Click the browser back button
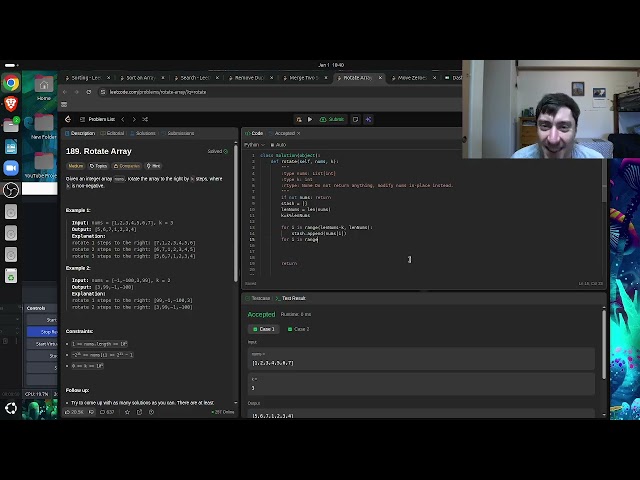This screenshot has width=640, height=480. point(65,92)
